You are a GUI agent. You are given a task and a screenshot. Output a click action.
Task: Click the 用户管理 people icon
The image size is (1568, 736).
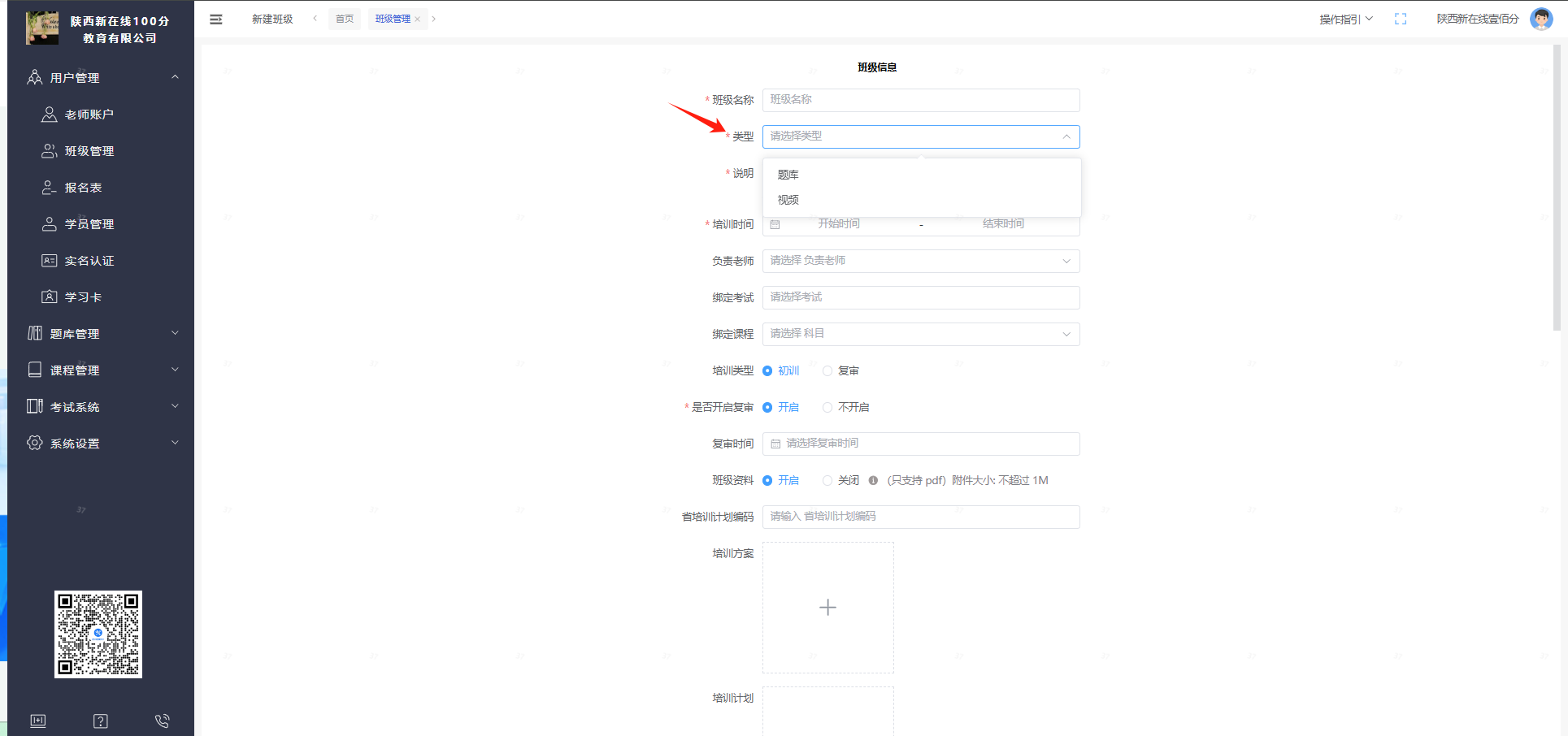tap(34, 77)
